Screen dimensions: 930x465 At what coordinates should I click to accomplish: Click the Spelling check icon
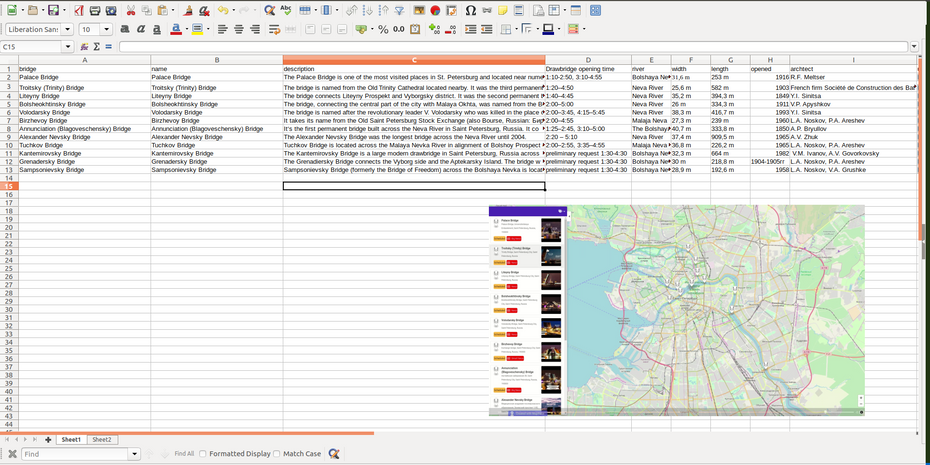(x=287, y=10)
